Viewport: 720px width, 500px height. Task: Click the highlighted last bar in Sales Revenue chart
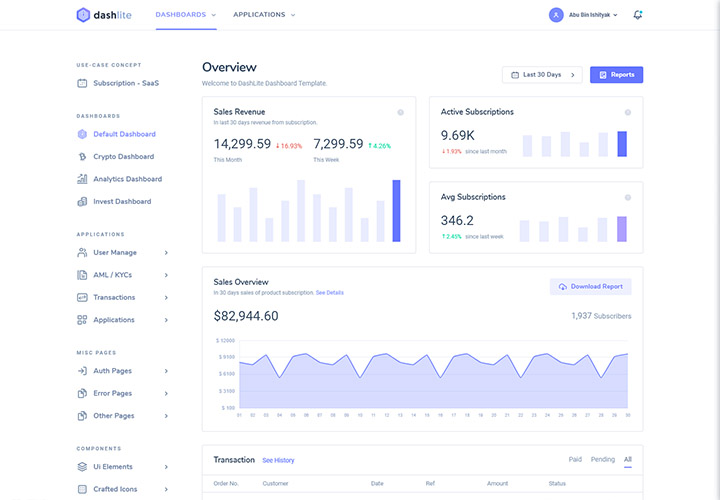(x=396, y=211)
